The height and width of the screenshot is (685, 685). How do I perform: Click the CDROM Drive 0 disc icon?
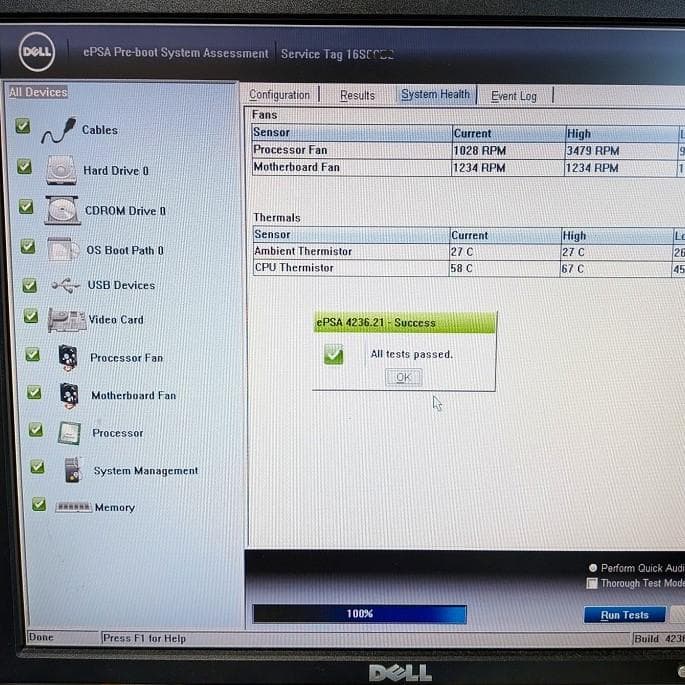[x=62, y=210]
